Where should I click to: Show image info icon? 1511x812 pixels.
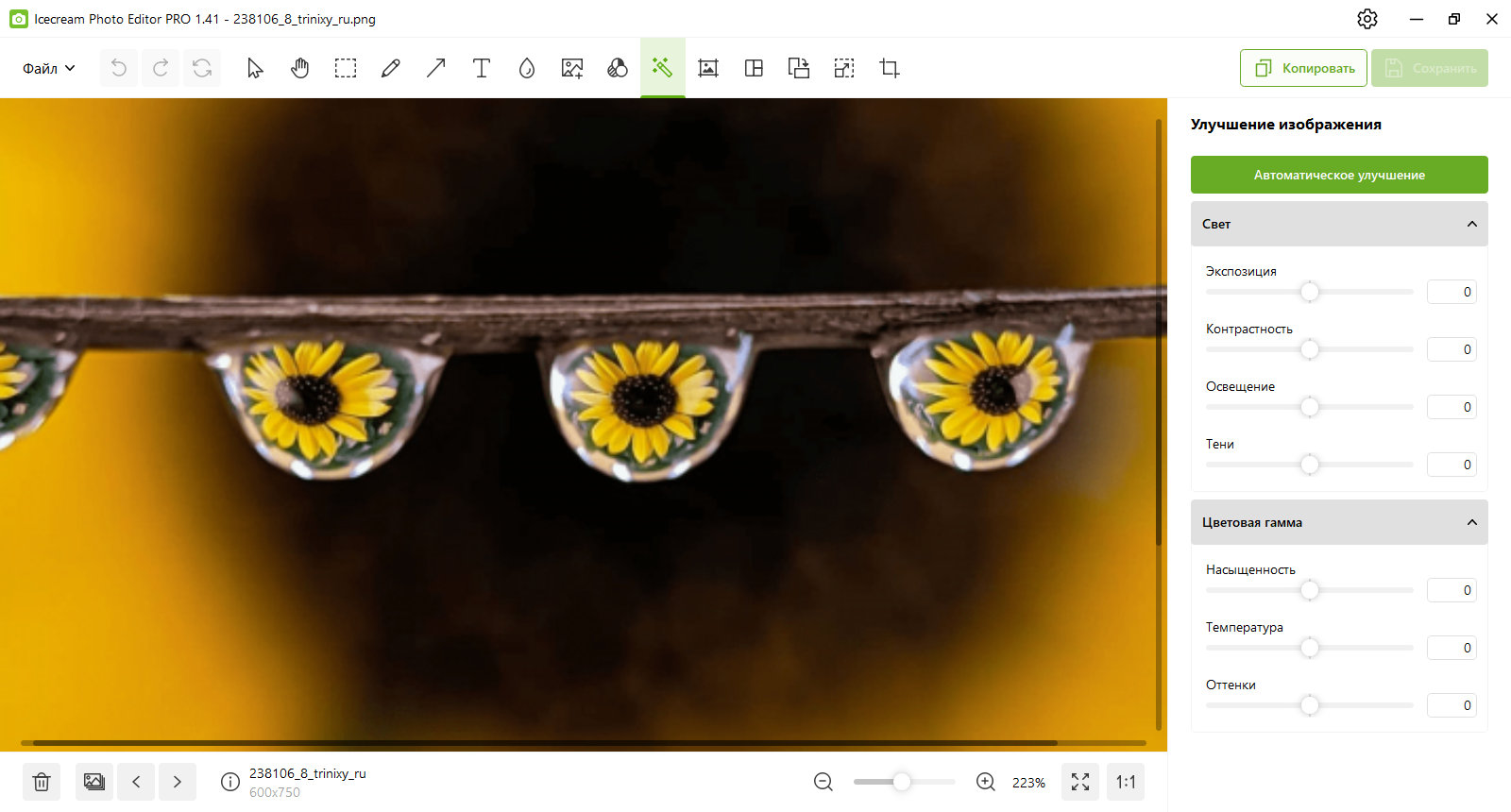pyautogui.click(x=229, y=782)
